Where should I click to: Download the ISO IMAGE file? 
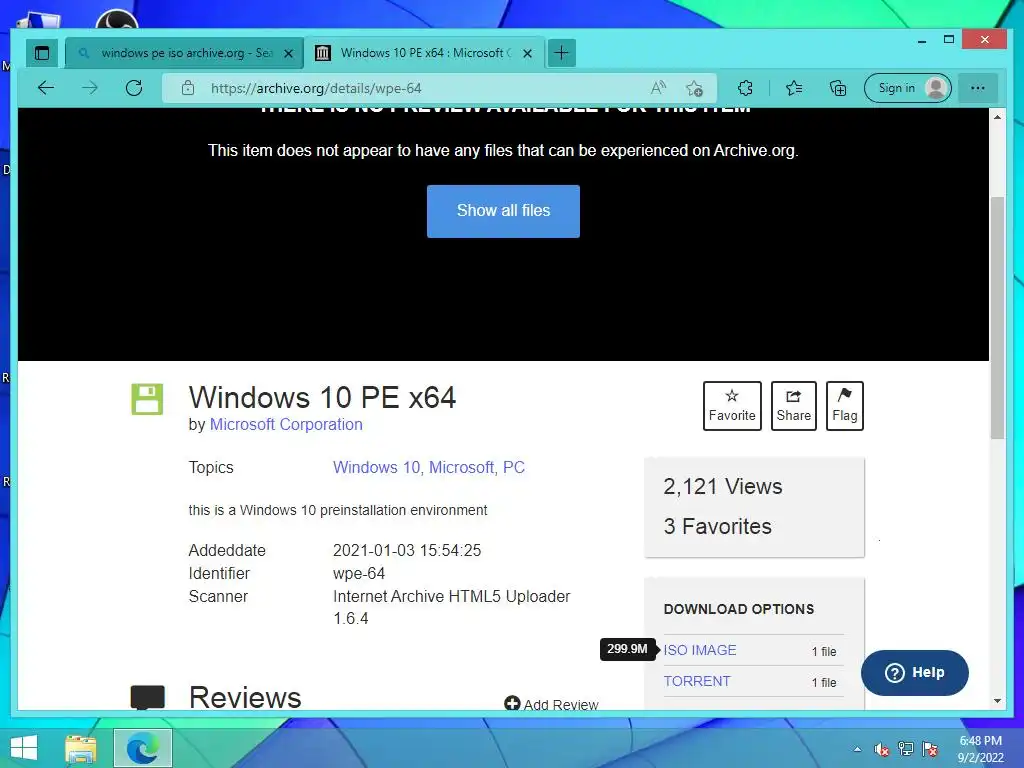700,650
